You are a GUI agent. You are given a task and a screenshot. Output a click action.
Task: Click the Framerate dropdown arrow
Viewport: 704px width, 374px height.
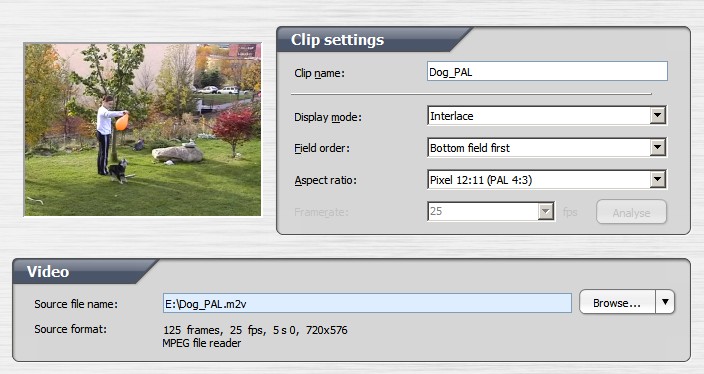coord(546,211)
